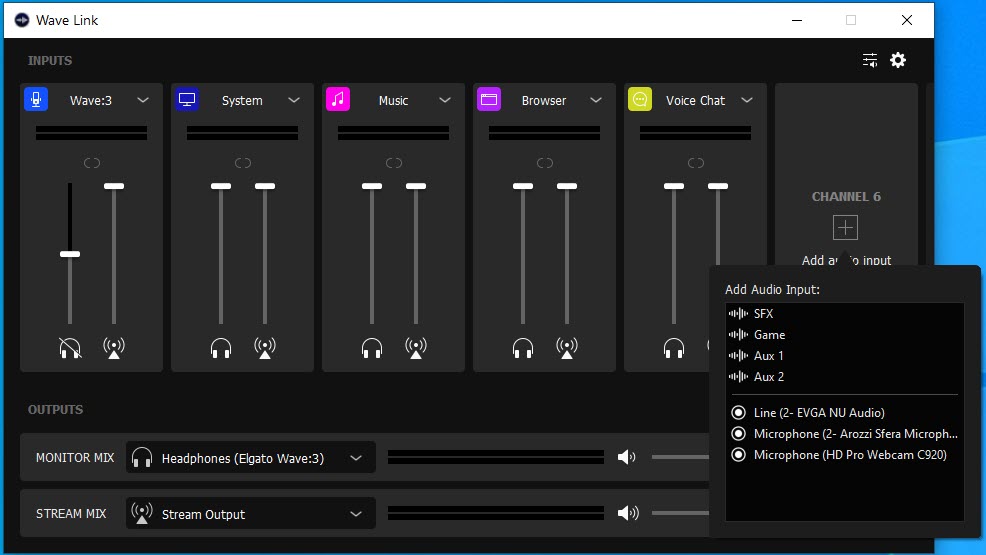Select Microphone Arozzi Sfera input
The width and height of the screenshot is (986, 555).
[x=844, y=434]
